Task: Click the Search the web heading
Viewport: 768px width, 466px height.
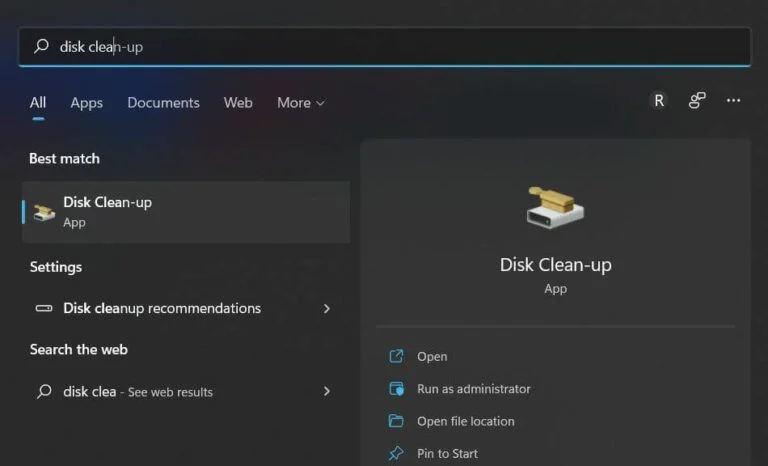Action: click(79, 349)
